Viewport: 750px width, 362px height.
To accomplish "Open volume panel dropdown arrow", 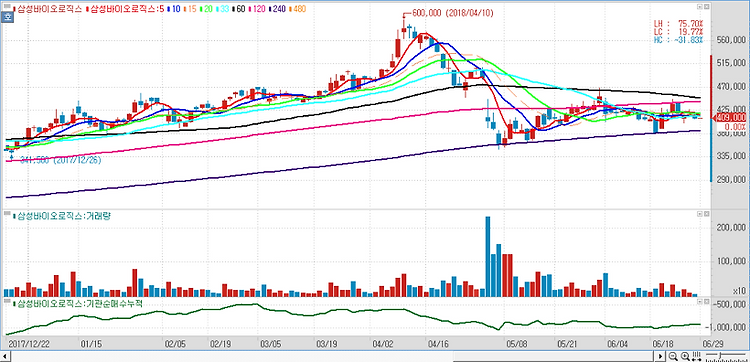I will (x=700, y=213).
